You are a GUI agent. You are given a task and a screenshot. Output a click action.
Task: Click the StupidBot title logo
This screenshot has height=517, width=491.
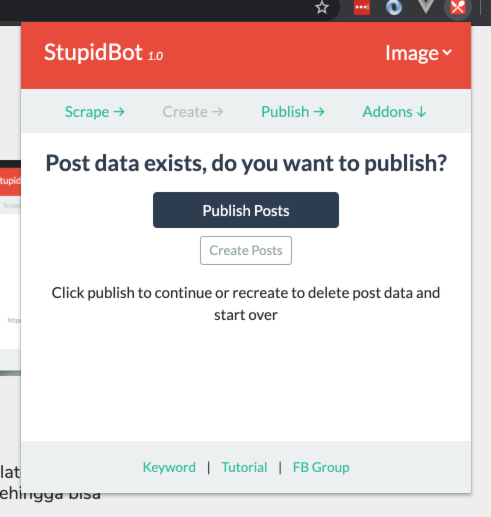pyautogui.click(x=93, y=52)
